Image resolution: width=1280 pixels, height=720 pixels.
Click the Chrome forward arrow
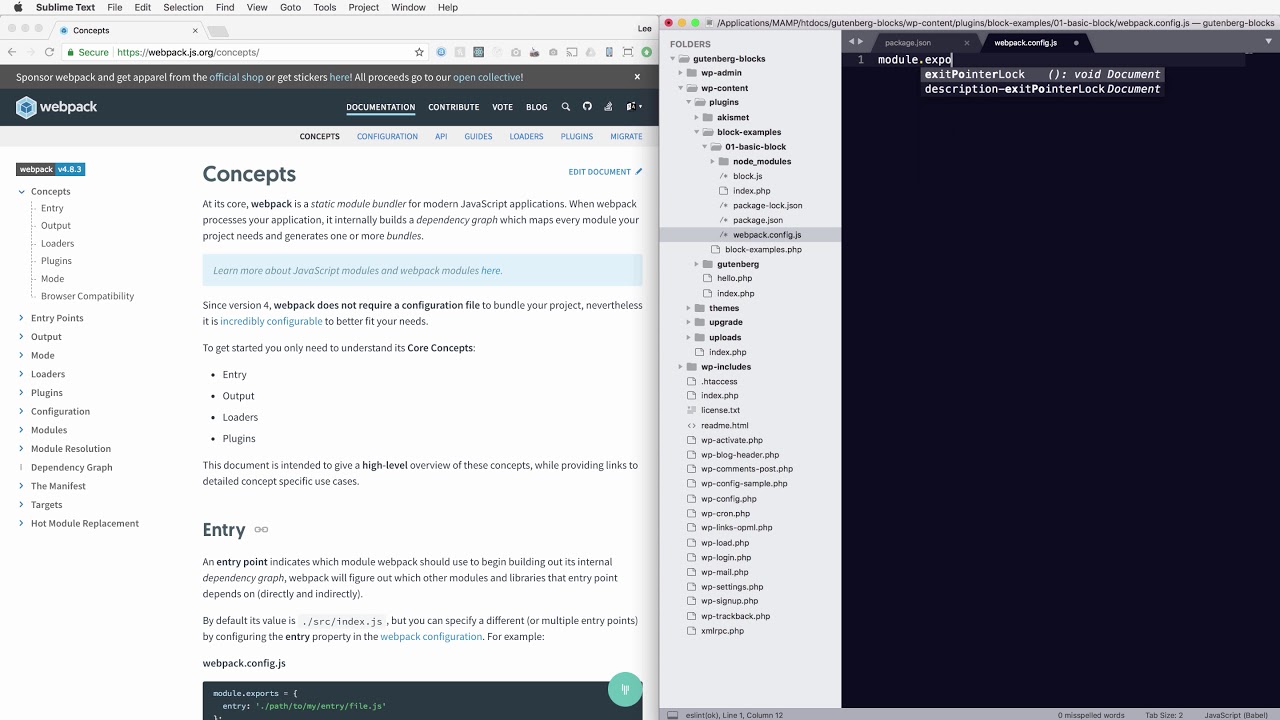[x=30, y=52]
